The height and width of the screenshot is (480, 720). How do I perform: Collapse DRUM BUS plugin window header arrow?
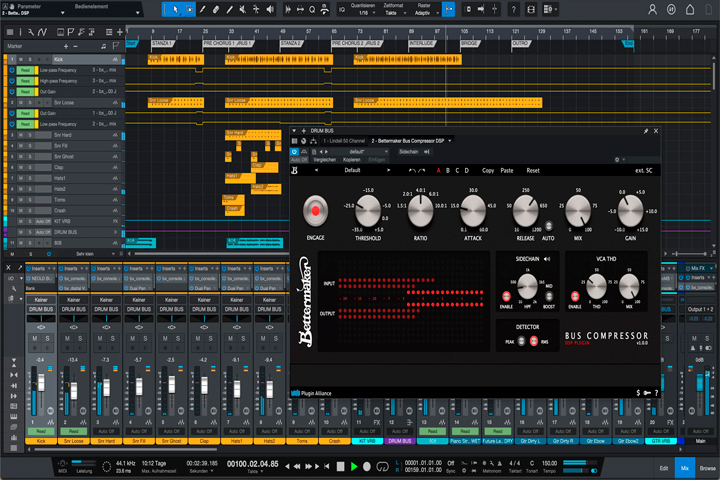coord(294,131)
